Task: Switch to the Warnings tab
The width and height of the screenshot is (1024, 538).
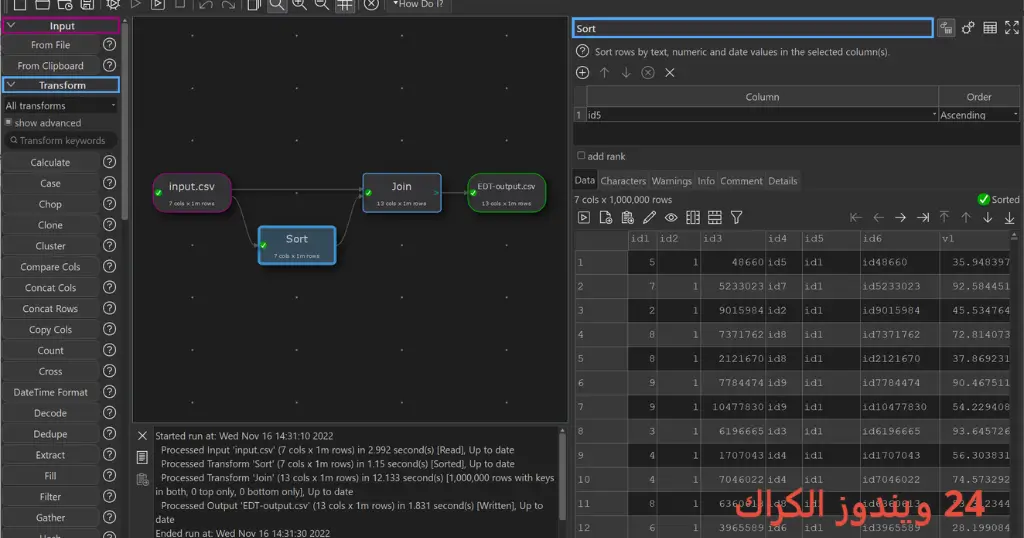Action: (x=671, y=181)
